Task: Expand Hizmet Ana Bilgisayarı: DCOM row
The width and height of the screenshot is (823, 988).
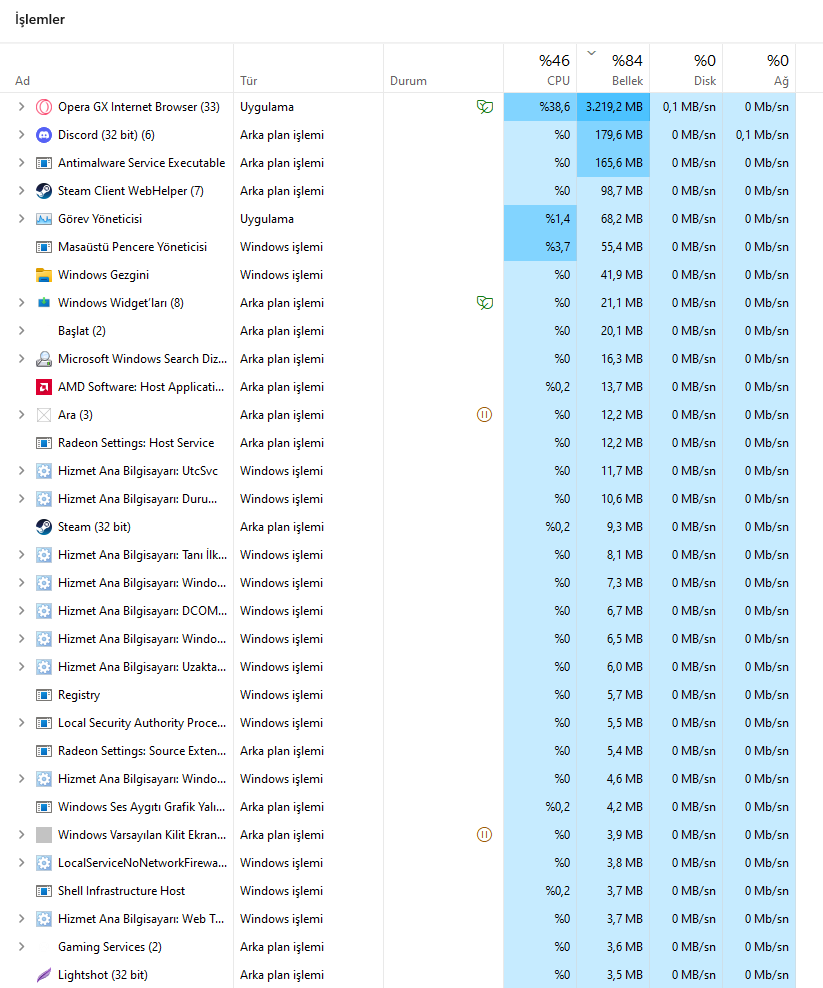Action: (x=21, y=611)
